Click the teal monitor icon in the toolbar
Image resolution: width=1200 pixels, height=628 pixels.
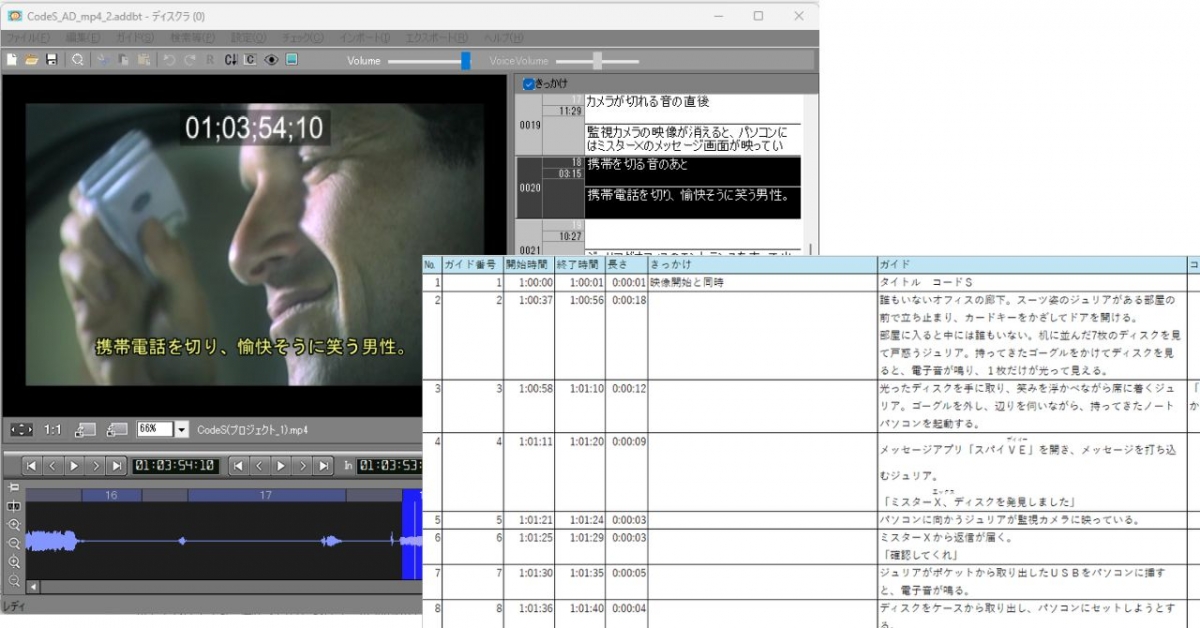[291, 60]
